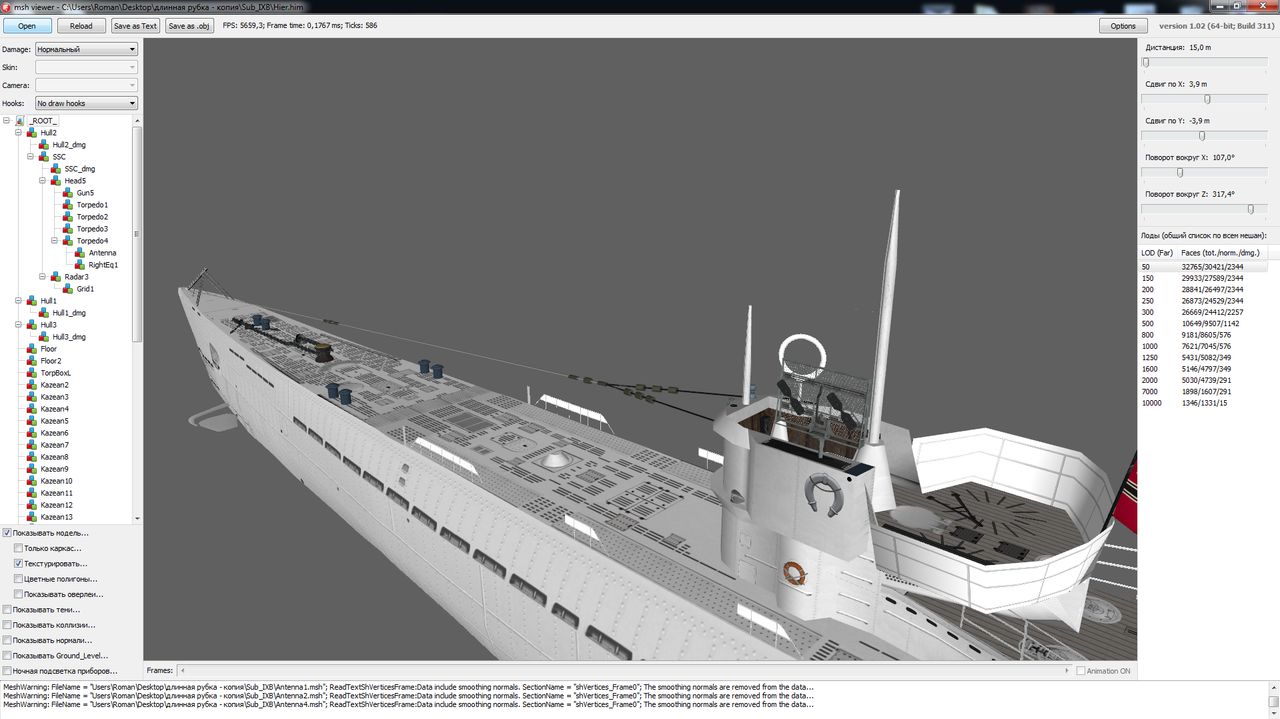Click the SSC mesh icon
This screenshot has width=1280, height=719.
(44, 157)
